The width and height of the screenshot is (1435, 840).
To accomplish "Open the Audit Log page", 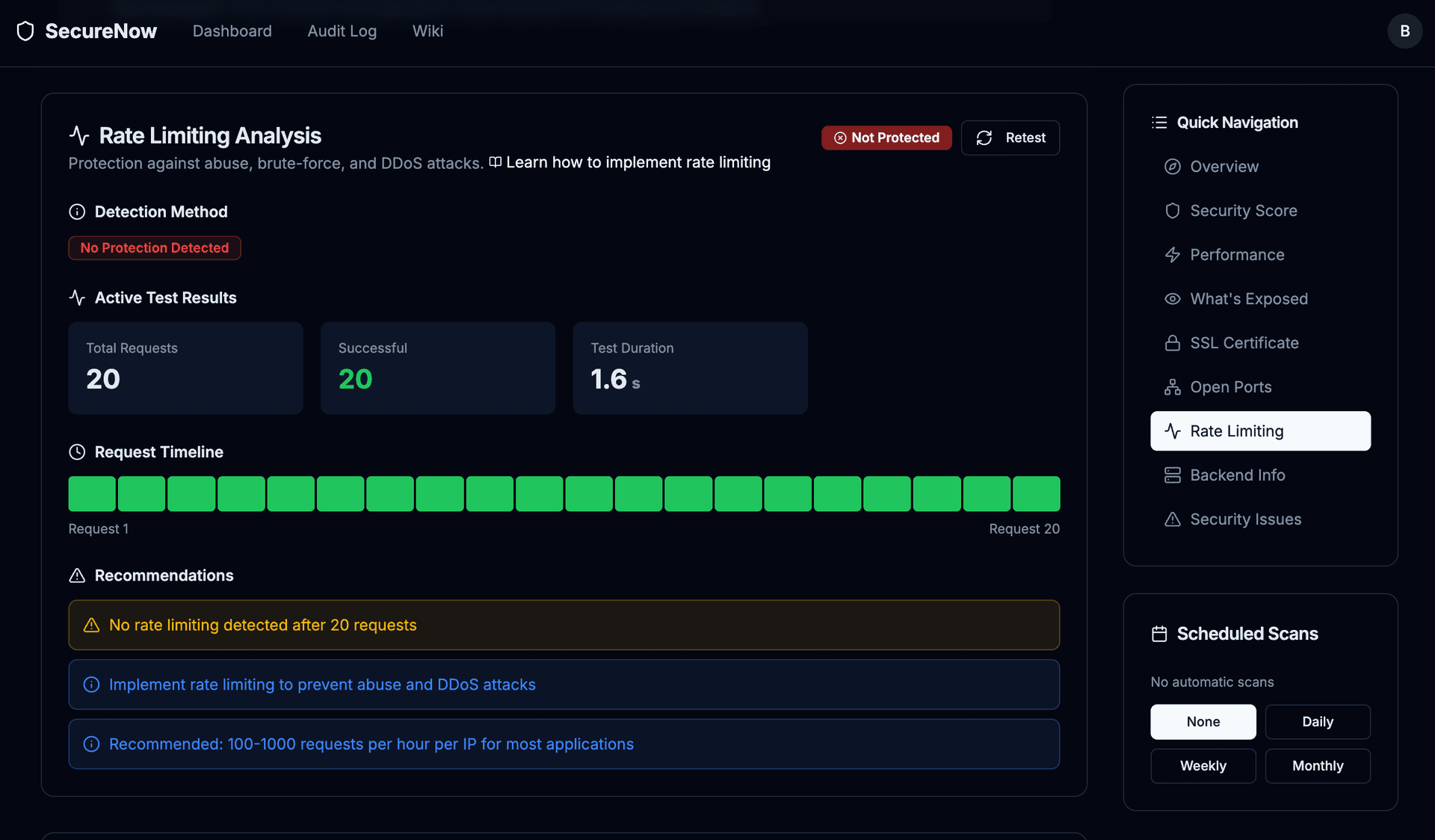I will point(342,31).
